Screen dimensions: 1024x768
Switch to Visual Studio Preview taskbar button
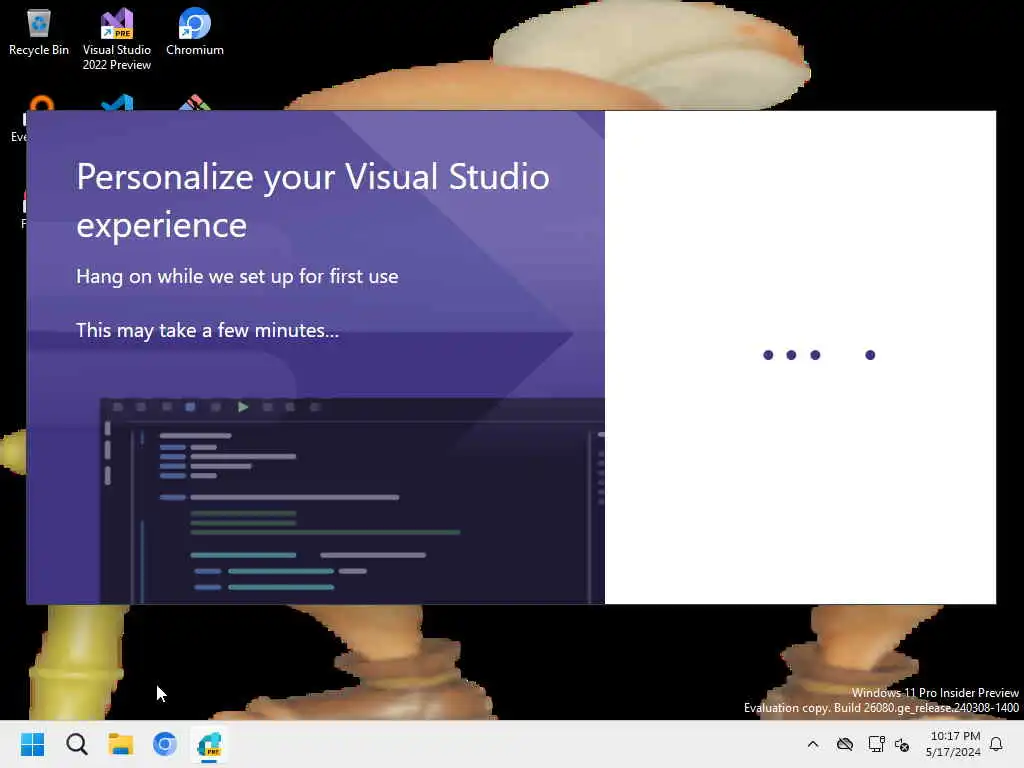click(x=209, y=744)
